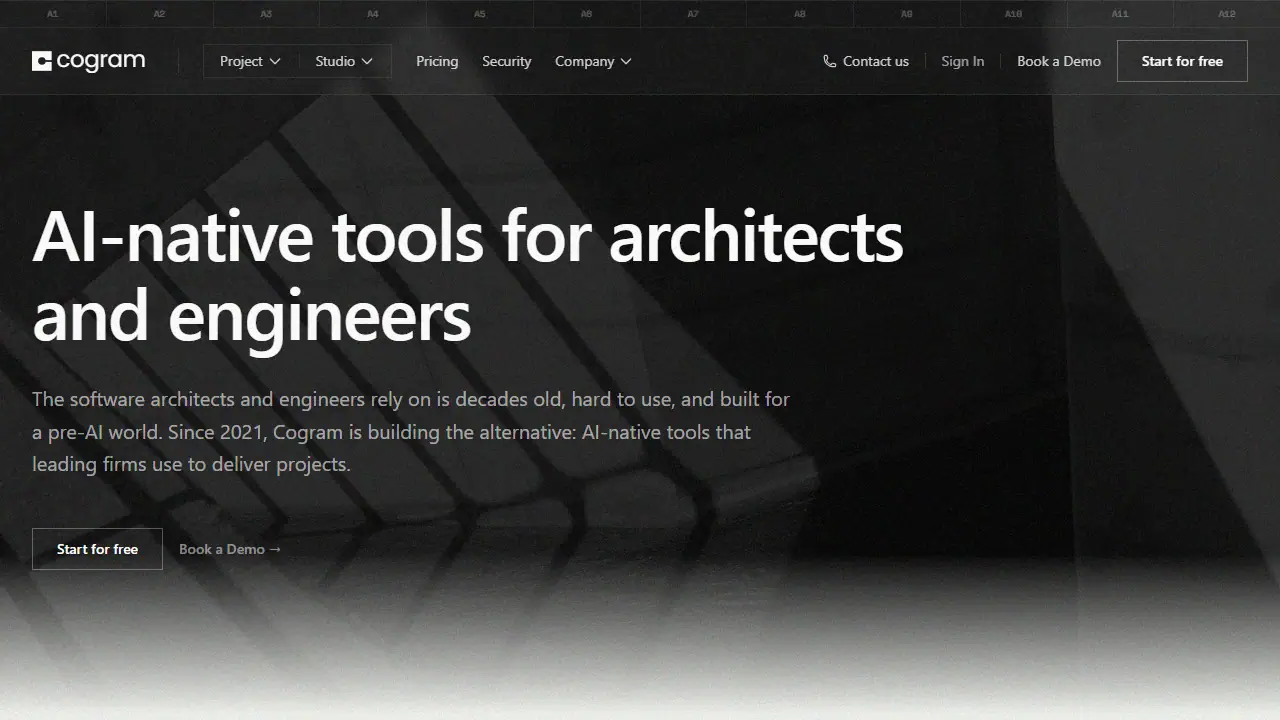Click Start for free below the hero text
The height and width of the screenshot is (720, 1280).
point(97,549)
